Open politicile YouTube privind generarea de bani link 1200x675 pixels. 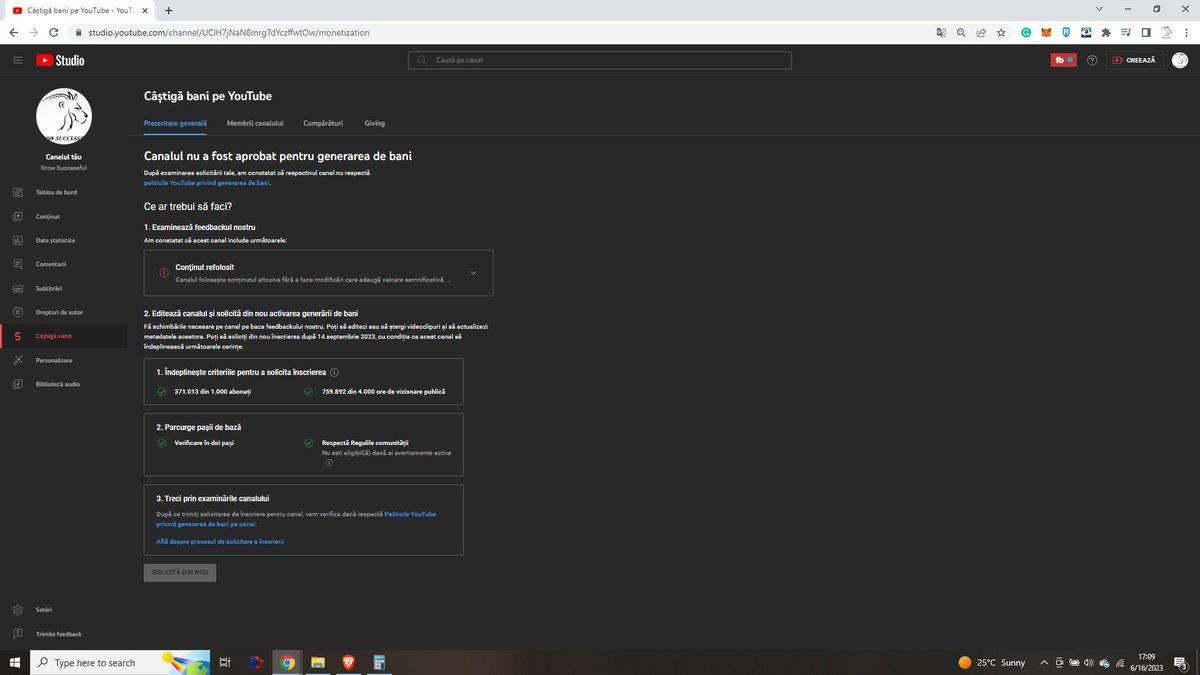pyautogui.click(x=206, y=183)
